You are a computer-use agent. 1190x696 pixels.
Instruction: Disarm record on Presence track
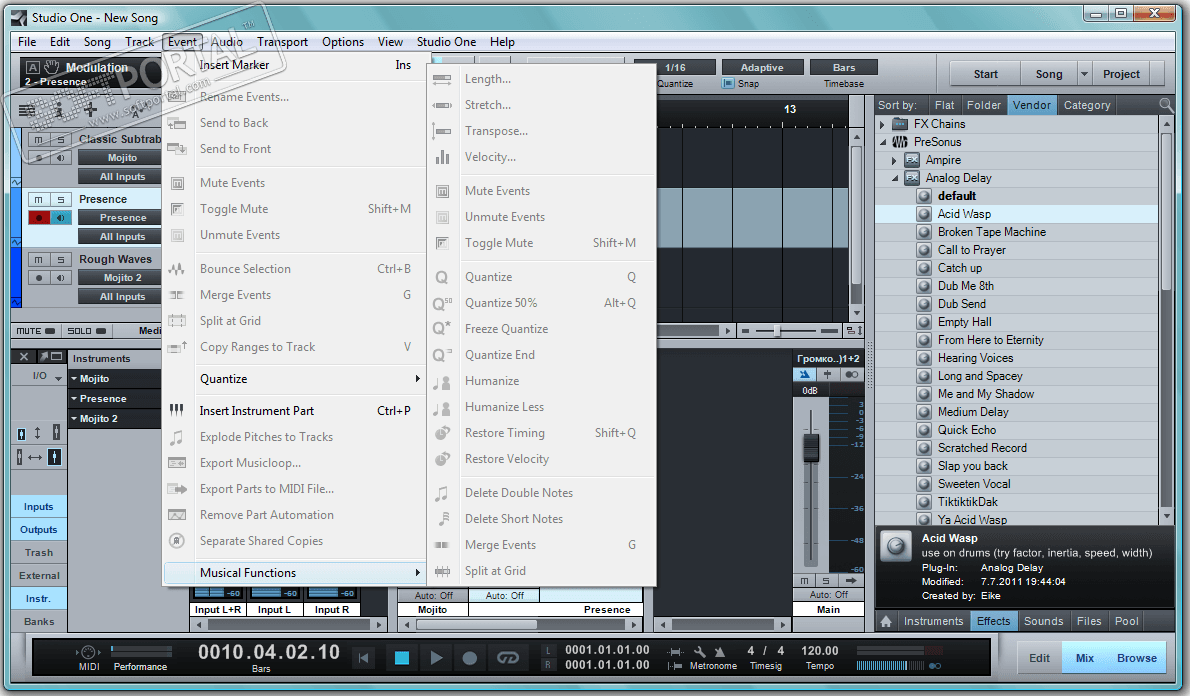pyautogui.click(x=39, y=218)
